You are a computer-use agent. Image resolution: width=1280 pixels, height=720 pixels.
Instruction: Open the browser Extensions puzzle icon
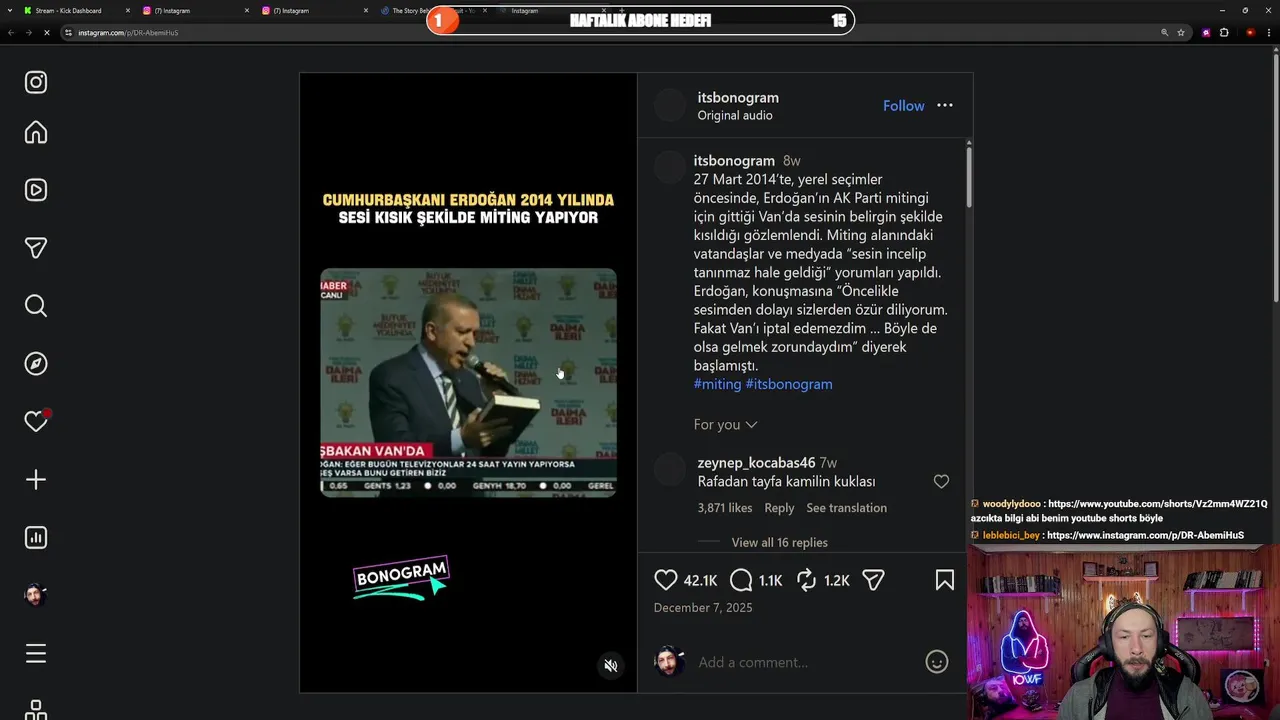[x=1224, y=33]
